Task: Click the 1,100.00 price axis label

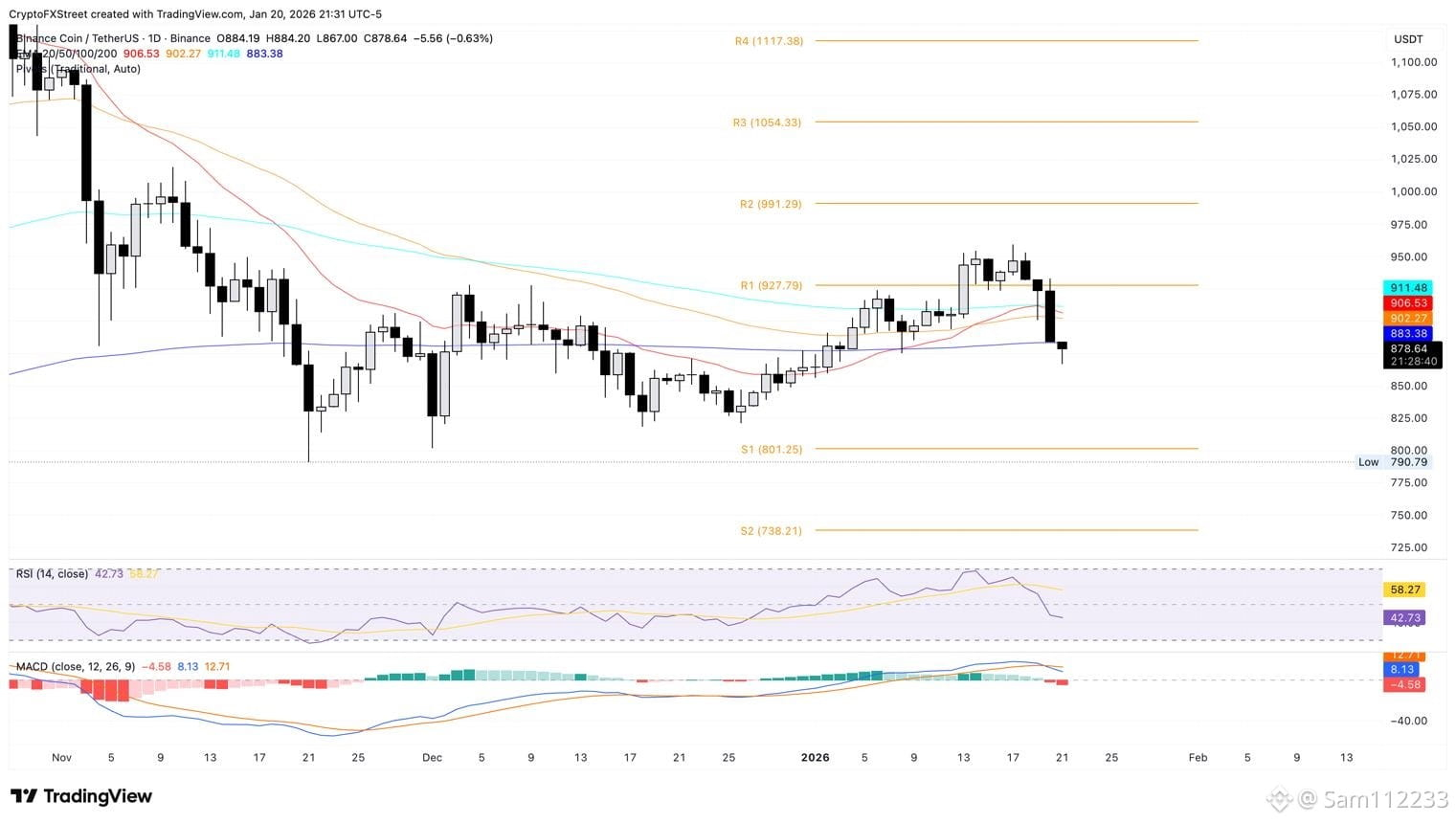Action: 1414,62
